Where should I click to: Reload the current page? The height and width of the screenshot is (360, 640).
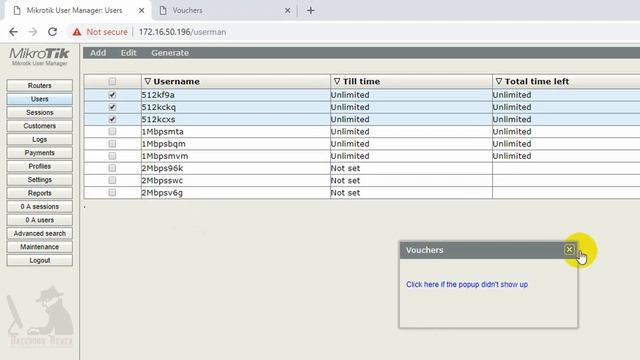(52, 32)
